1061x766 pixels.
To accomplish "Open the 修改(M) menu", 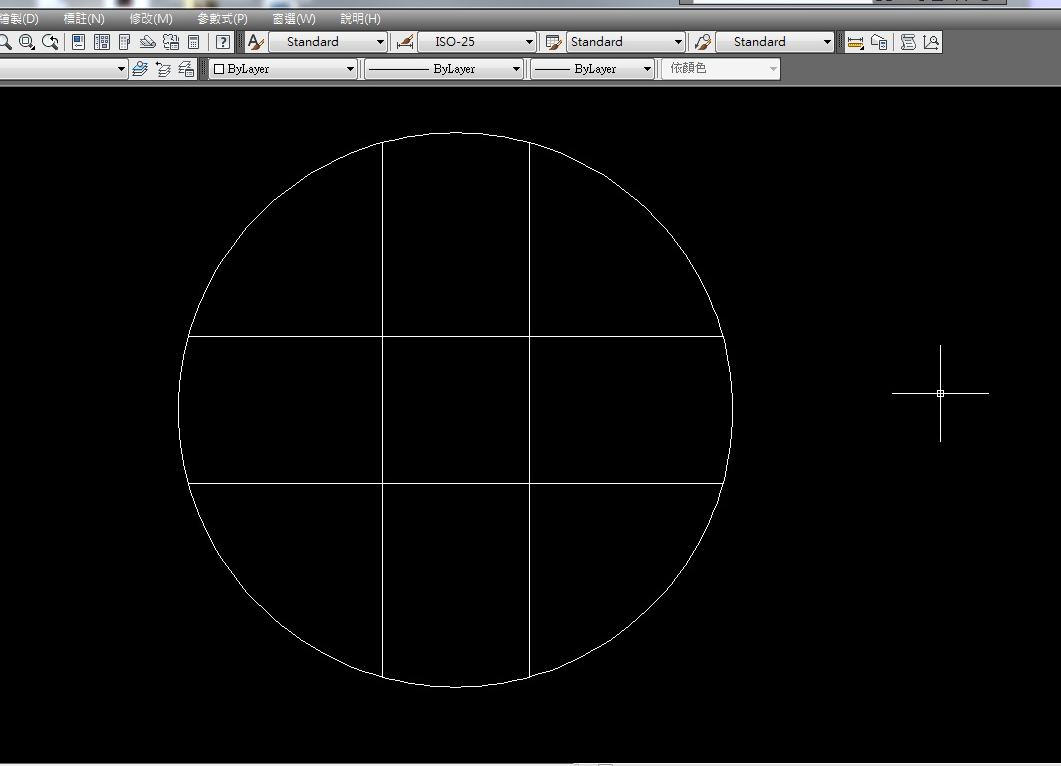I will coord(150,19).
